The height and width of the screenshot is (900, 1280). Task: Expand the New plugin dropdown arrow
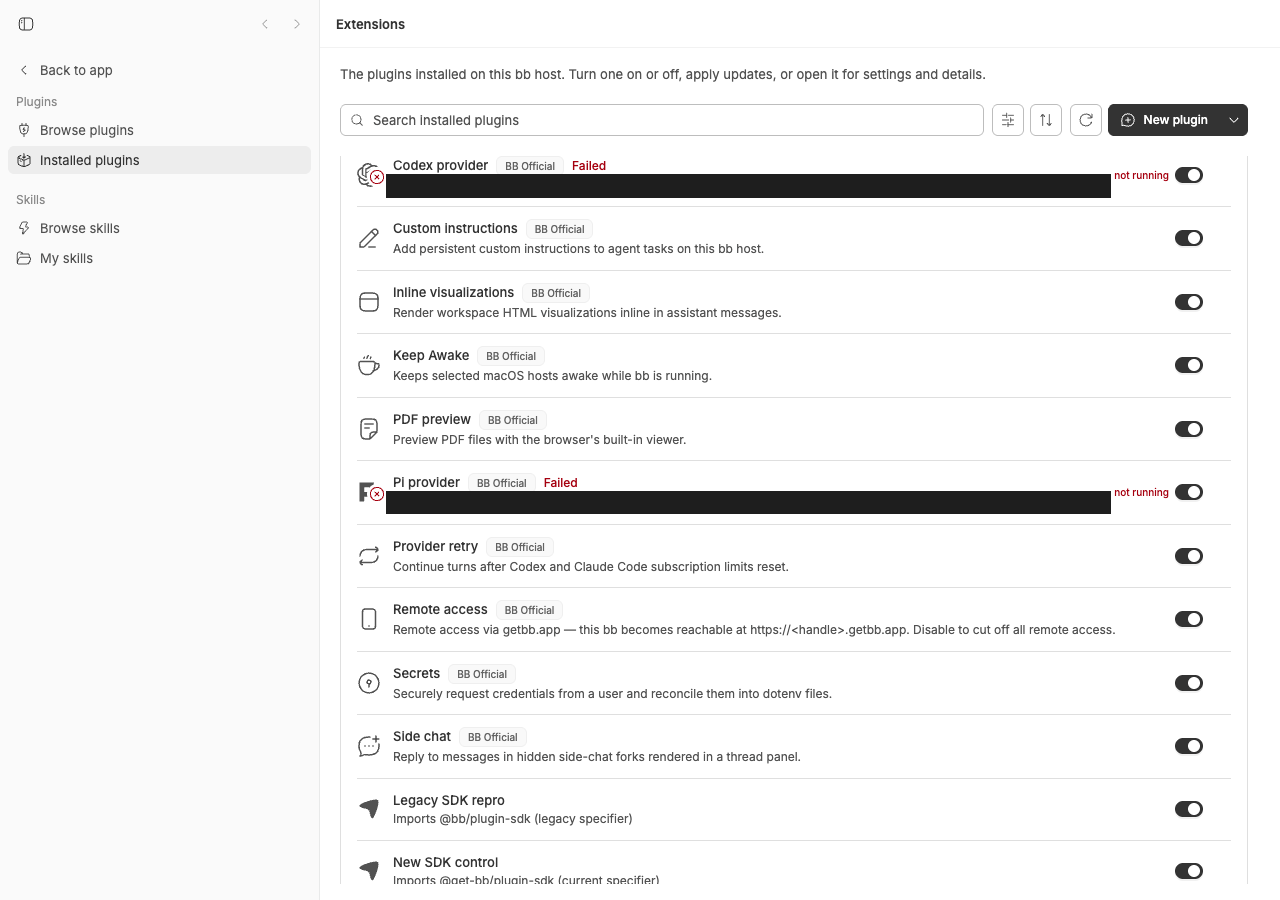pyautogui.click(x=1234, y=120)
